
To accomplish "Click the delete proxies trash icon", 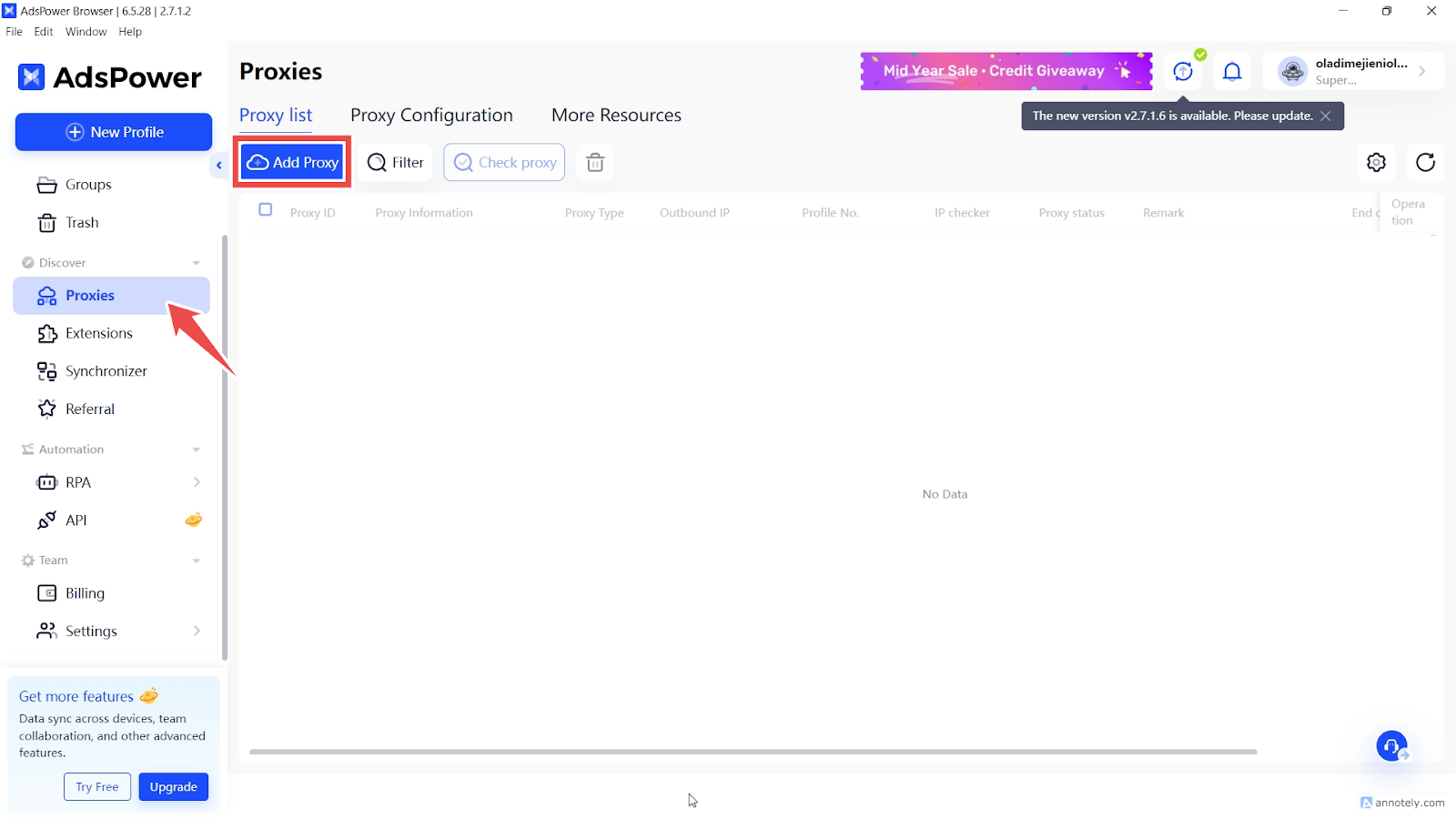I will (595, 163).
